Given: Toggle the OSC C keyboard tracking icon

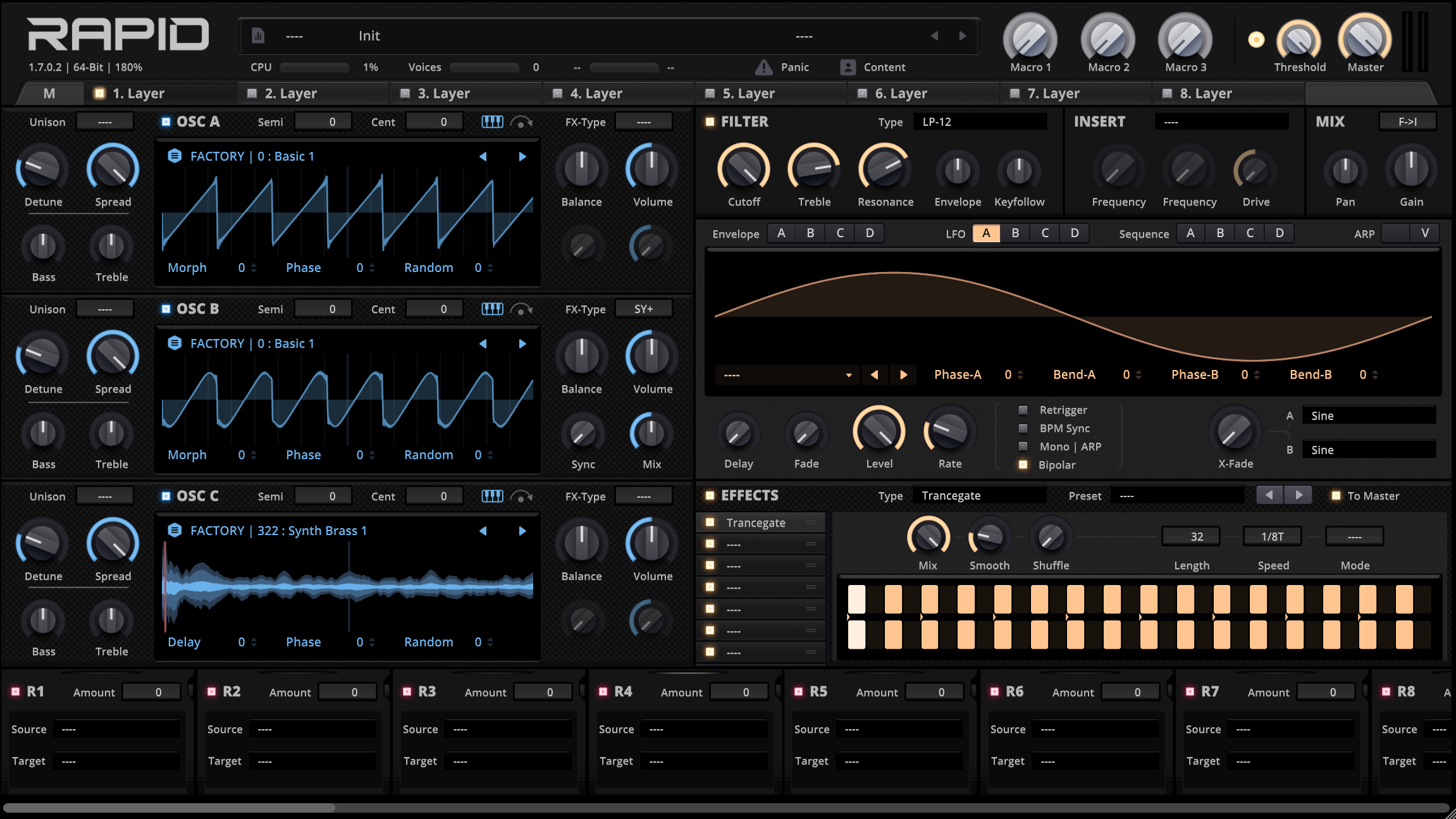Looking at the screenshot, I should 492,496.
